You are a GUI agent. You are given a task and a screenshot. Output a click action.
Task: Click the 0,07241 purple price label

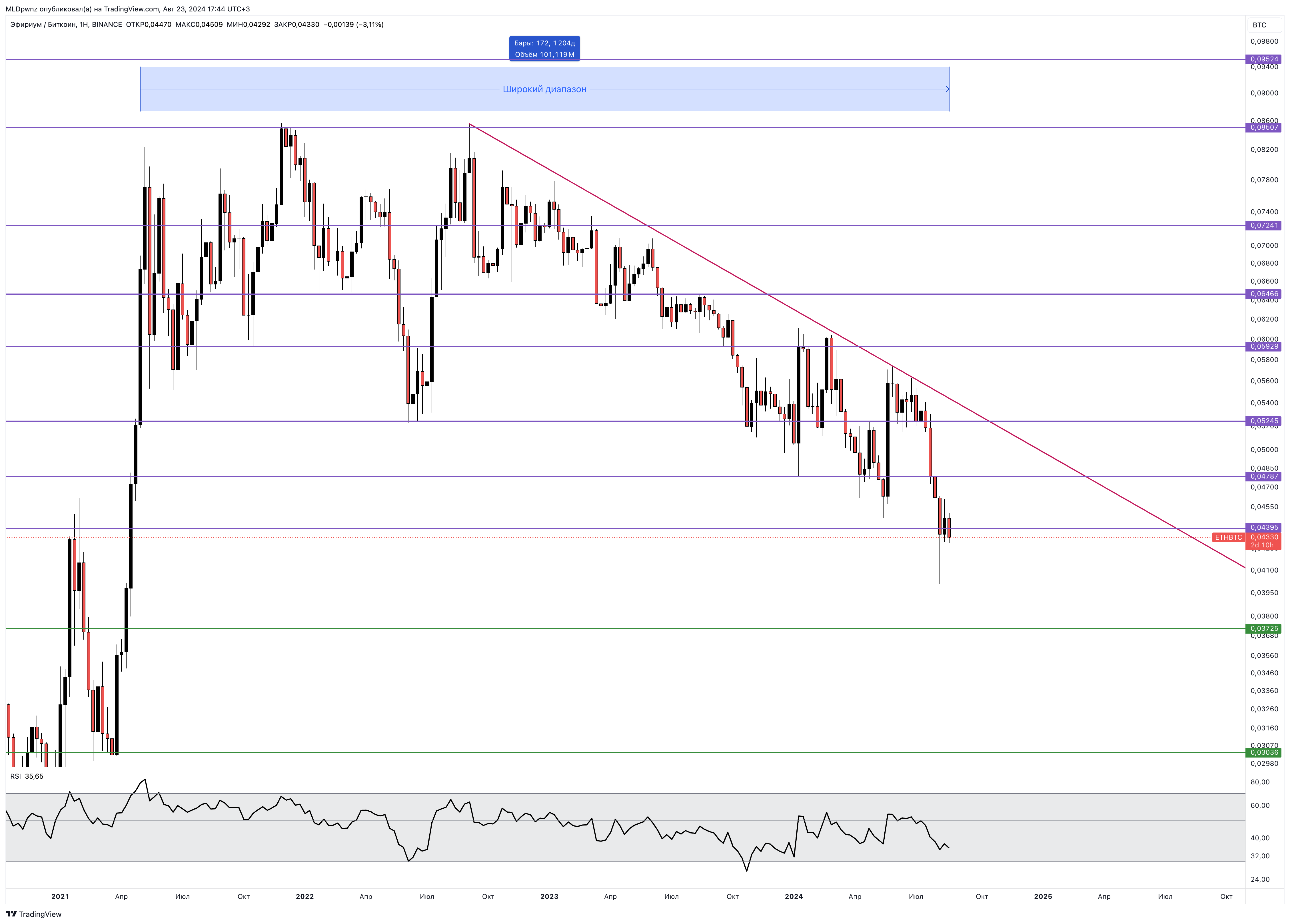coord(1264,225)
